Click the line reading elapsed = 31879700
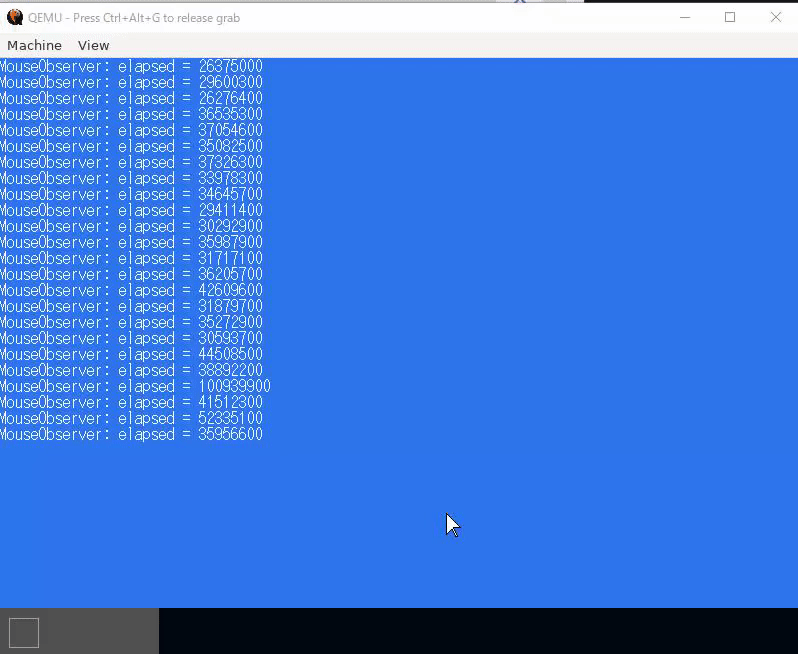The height and width of the screenshot is (654, 798). point(131,307)
